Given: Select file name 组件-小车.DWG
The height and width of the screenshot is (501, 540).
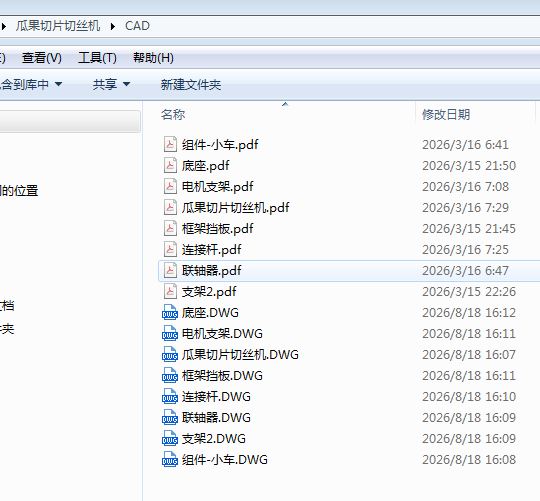Looking at the screenshot, I should [225, 460].
